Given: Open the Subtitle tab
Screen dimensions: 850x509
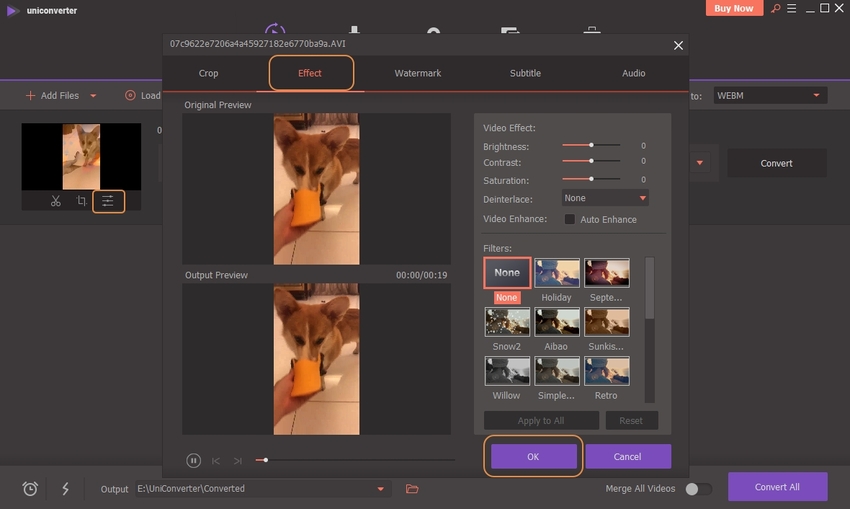Looking at the screenshot, I should point(525,73).
